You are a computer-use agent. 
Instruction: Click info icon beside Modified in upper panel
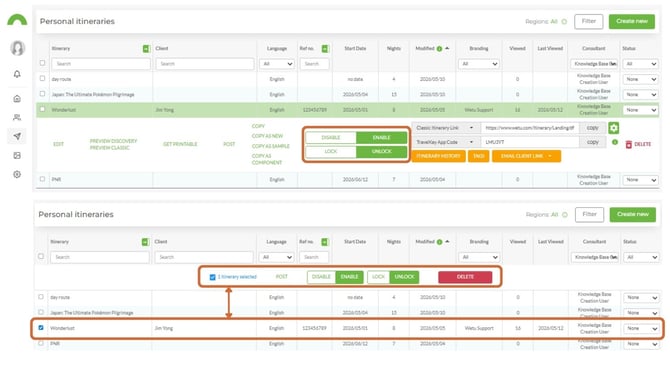coord(439,49)
